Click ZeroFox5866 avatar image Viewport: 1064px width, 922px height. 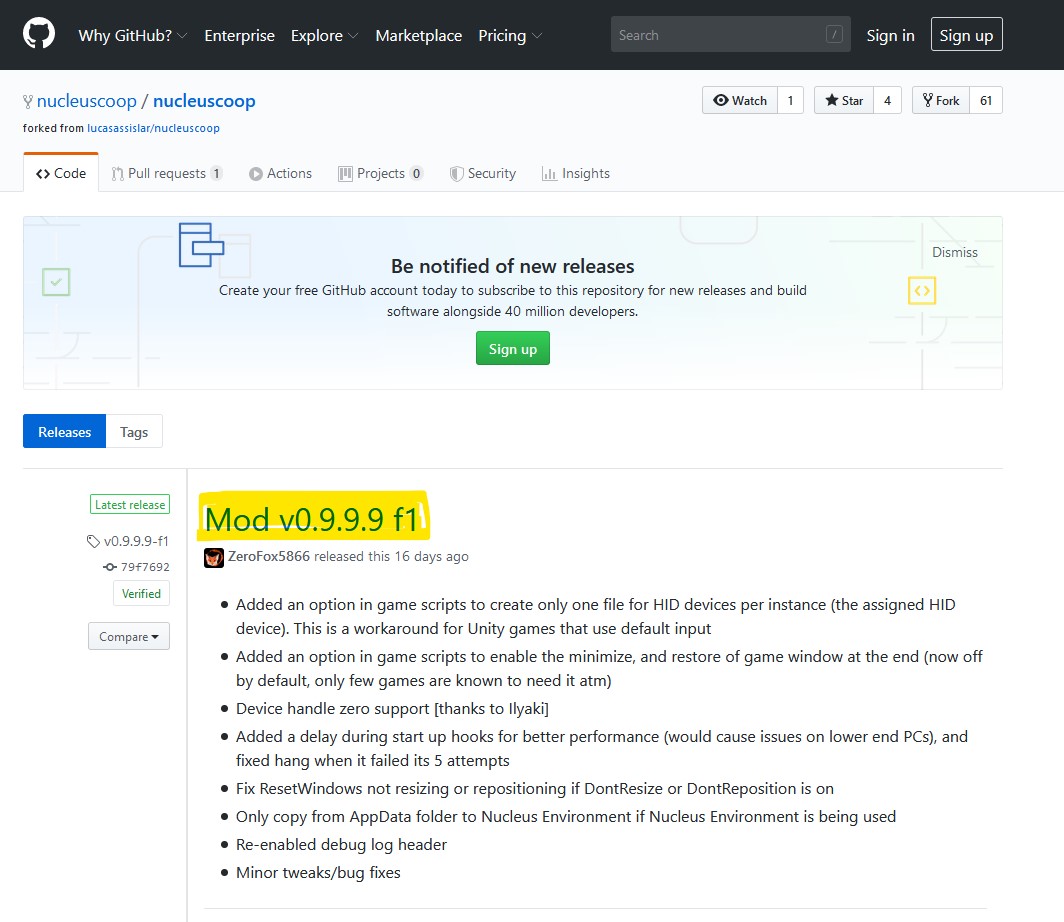click(x=214, y=558)
